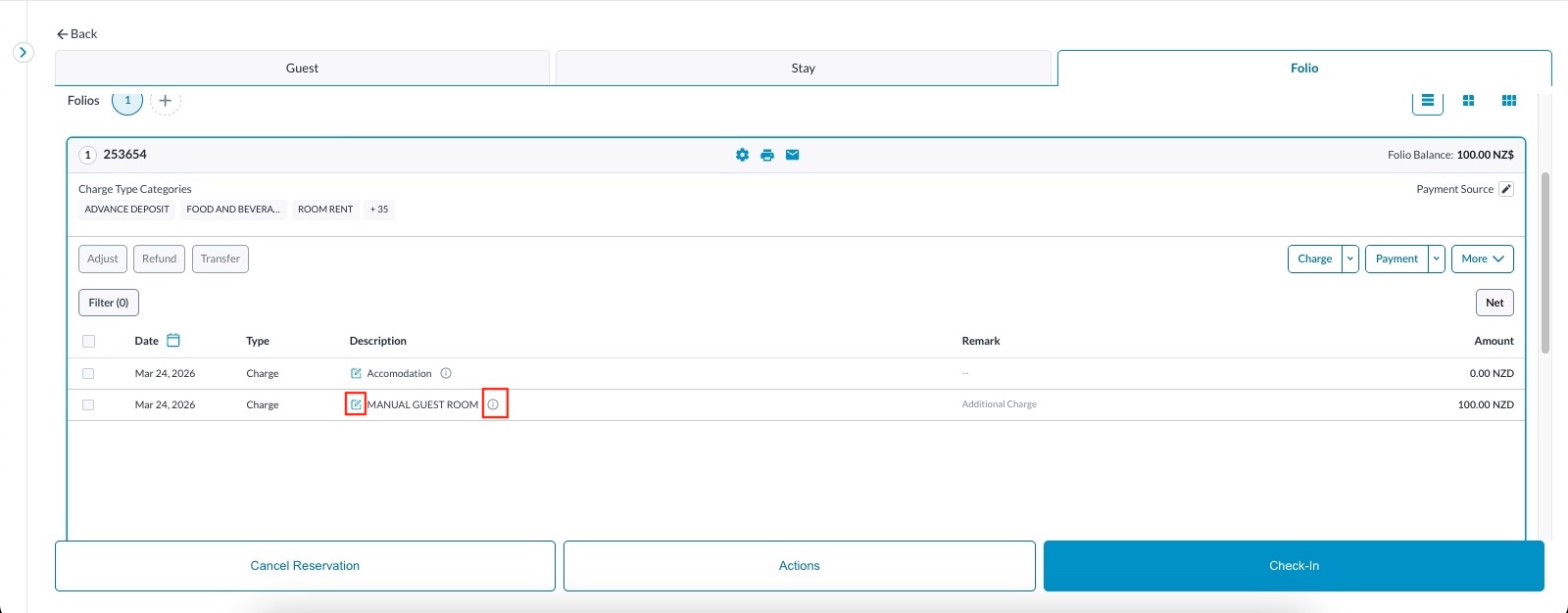Edit the Payment Source pencil icon
The image size is (1568, 613).
(1506, 189)
